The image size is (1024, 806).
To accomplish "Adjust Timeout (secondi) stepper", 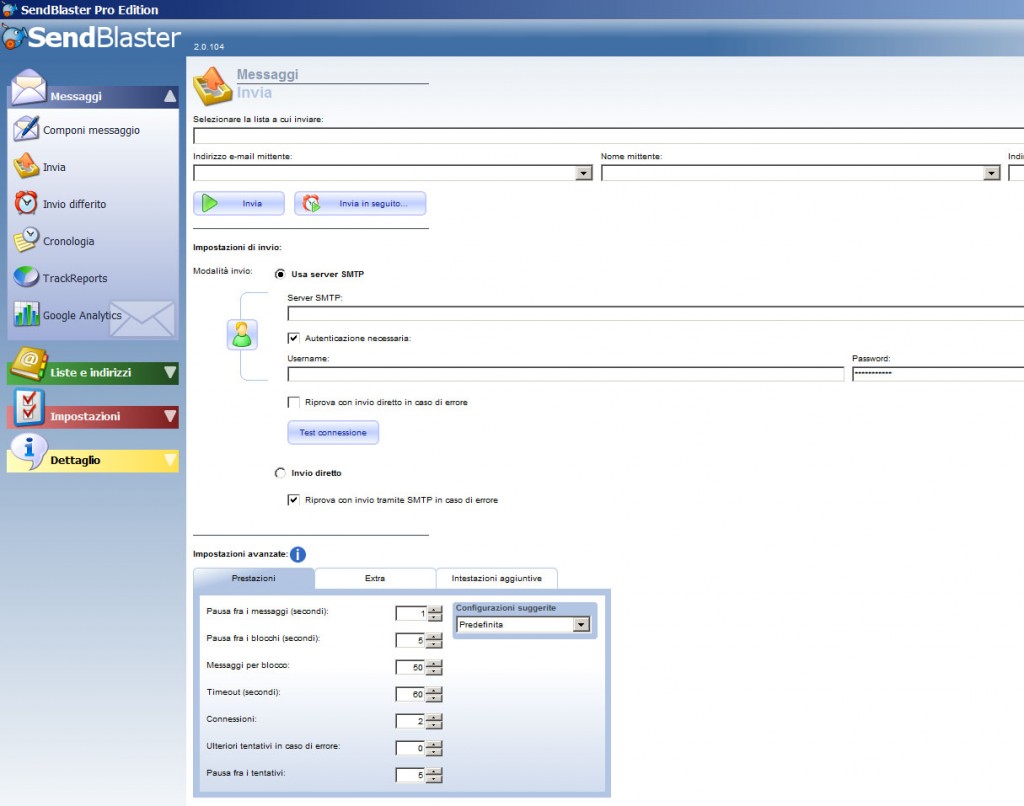I will (x=435, y=694).
